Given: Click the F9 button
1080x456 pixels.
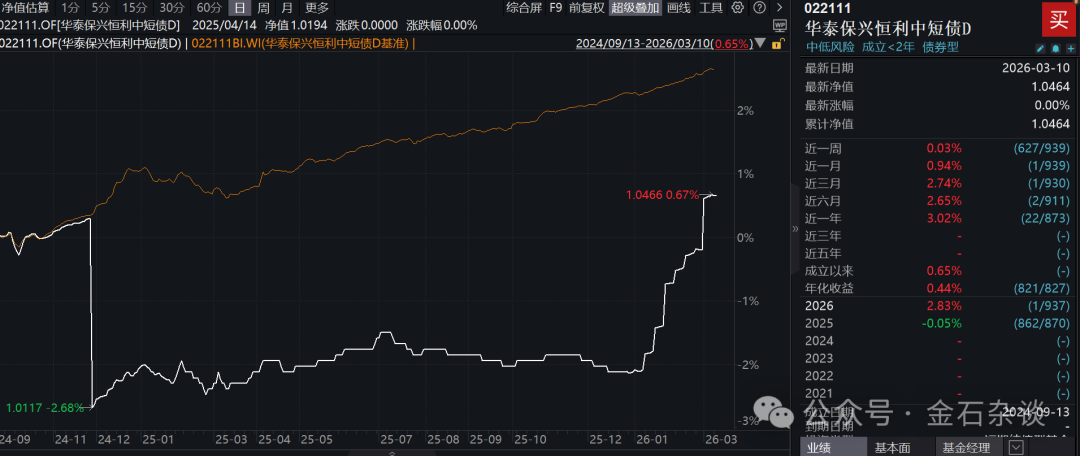Looking at the screenshot, I should point(556,8).
